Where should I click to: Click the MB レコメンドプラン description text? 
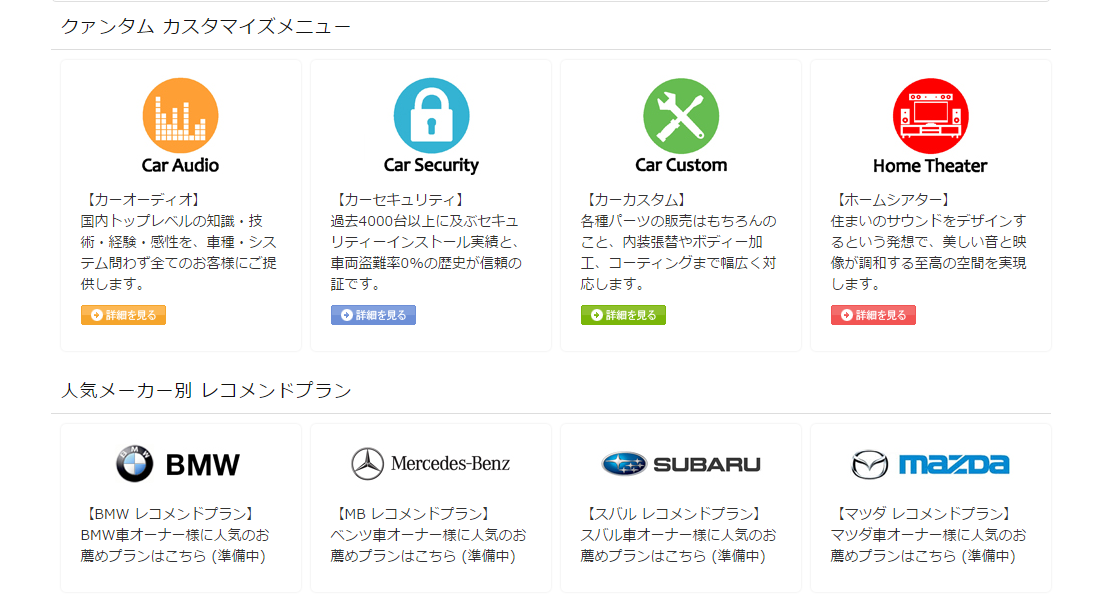click(428, 535)
